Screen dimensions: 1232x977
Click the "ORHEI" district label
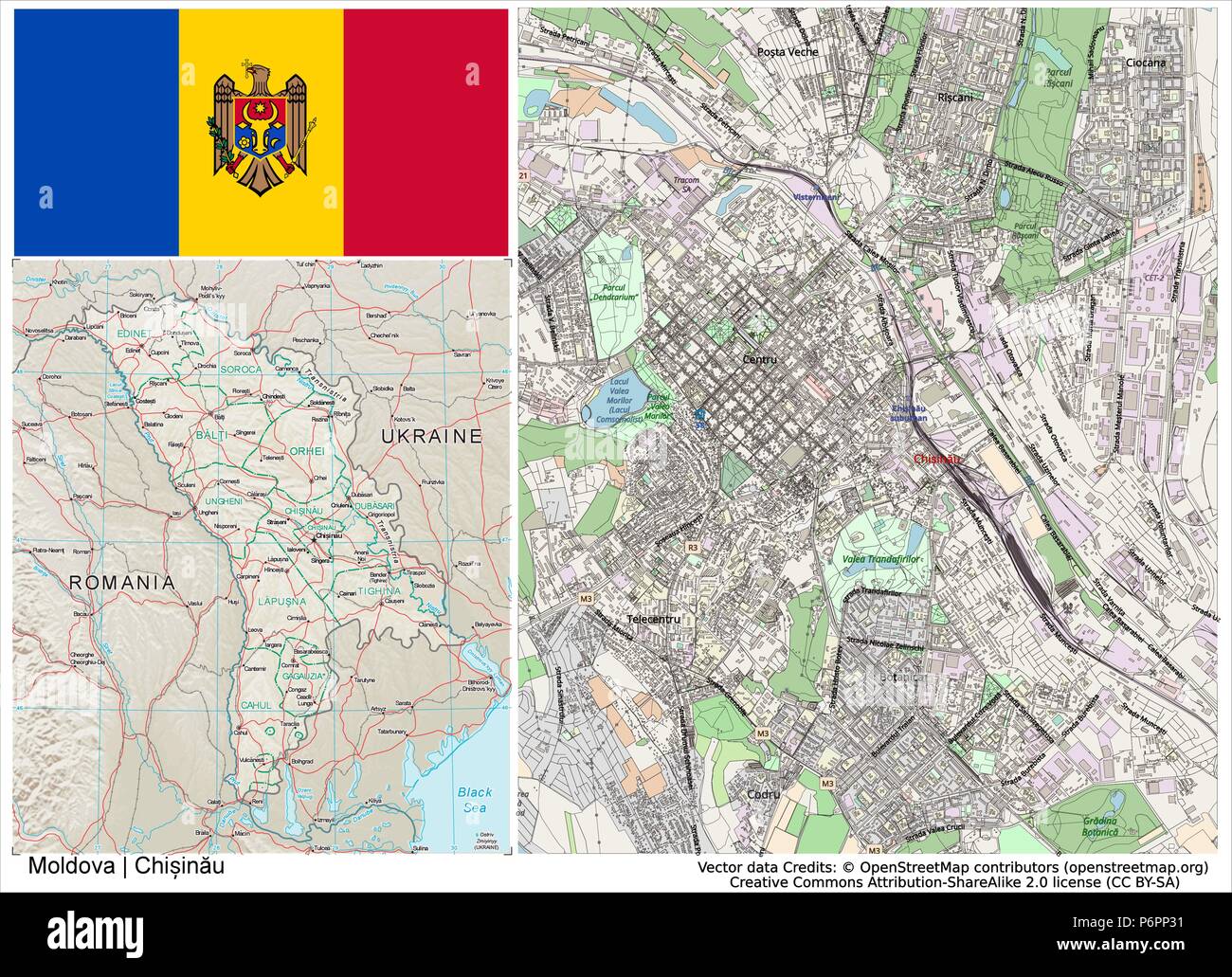pos(308,451)
